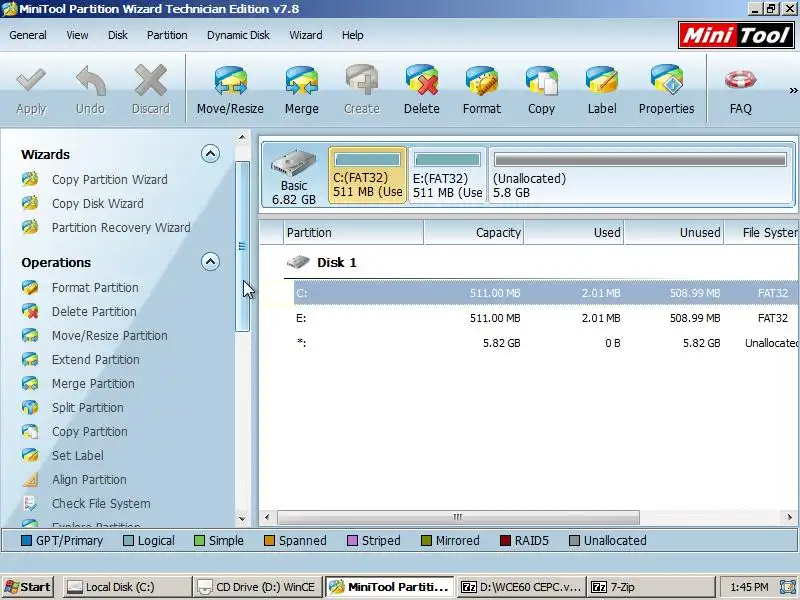Choose Delete Partition operation

[94, 312]
